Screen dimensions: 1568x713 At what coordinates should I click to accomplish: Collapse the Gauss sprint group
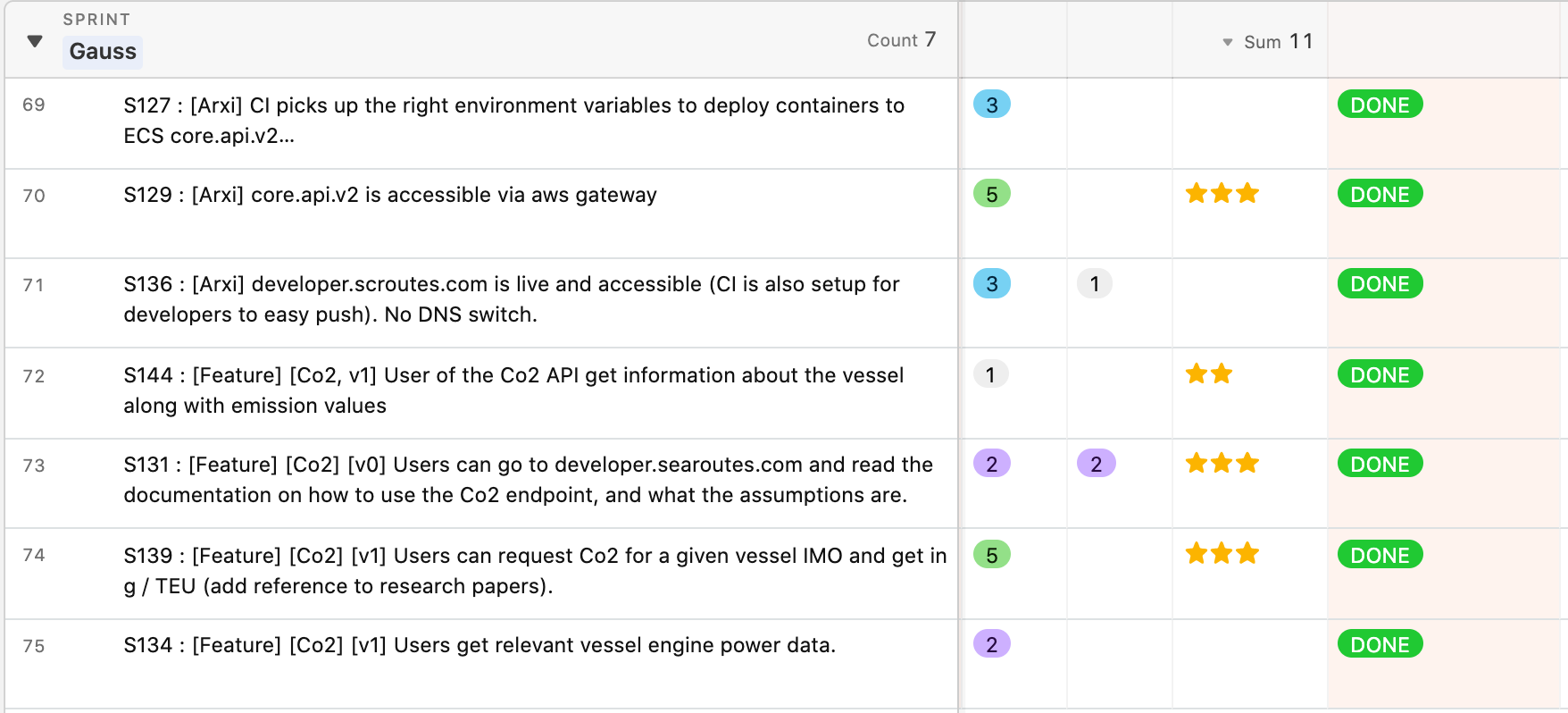point(35,41)
